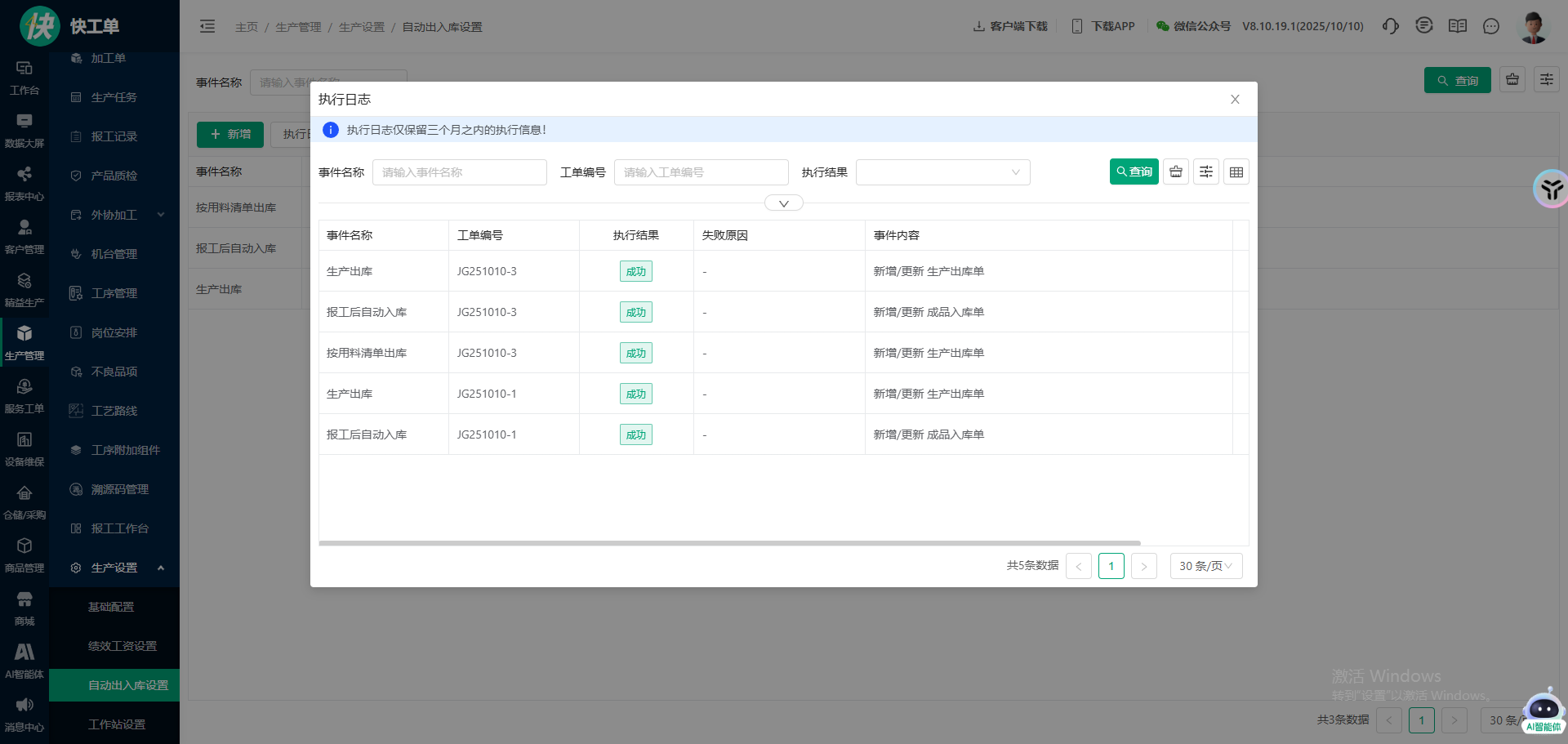The width and height of the screenshot is (1568, 744).
Task: Click the event name input field in dialog
Action: pyautogui.click(x=459, y=172)
